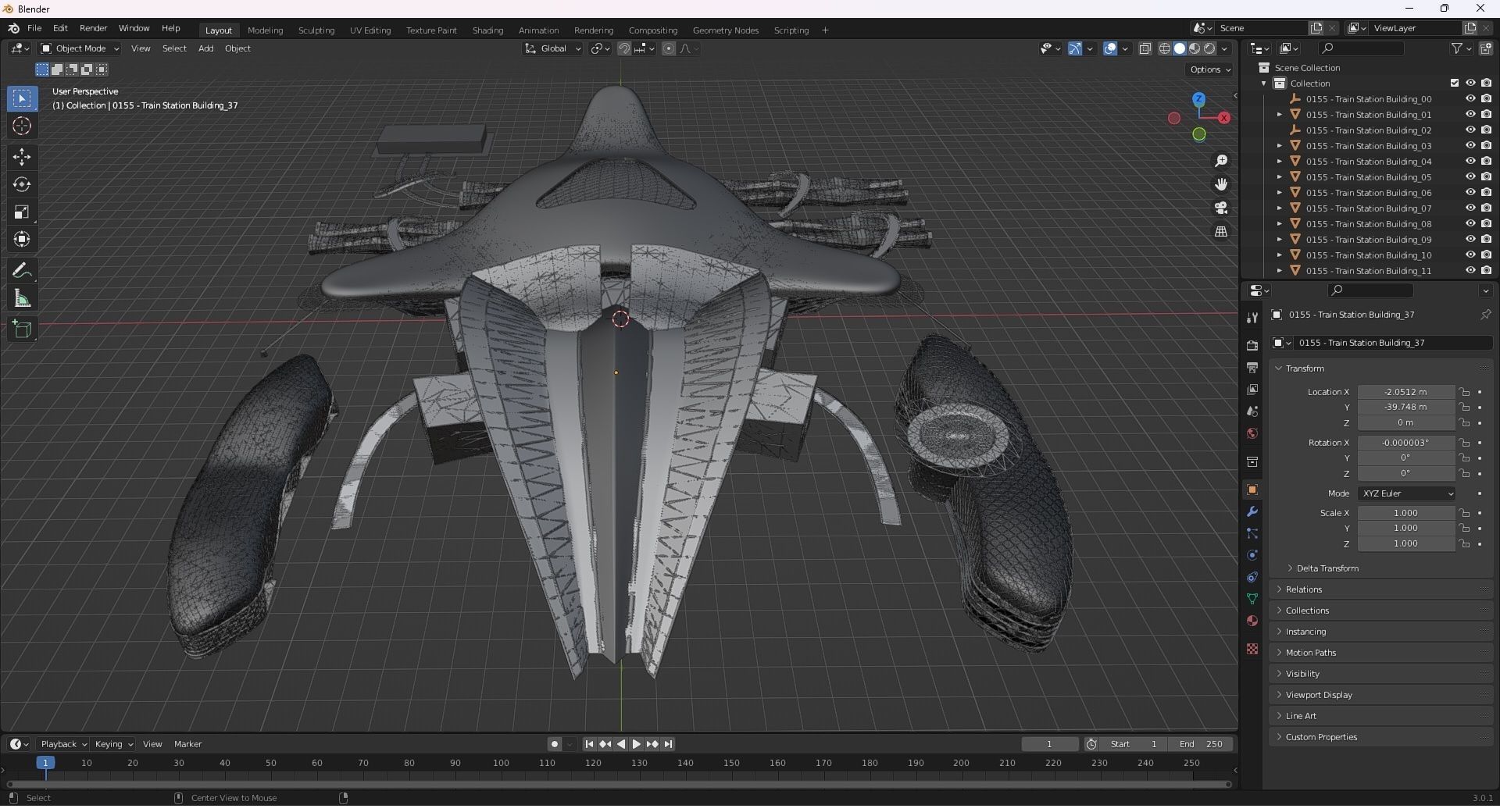The height and width of the screenshot is (812, 1500).
Task: Click the Options button in viewport
Action: 1210,69
